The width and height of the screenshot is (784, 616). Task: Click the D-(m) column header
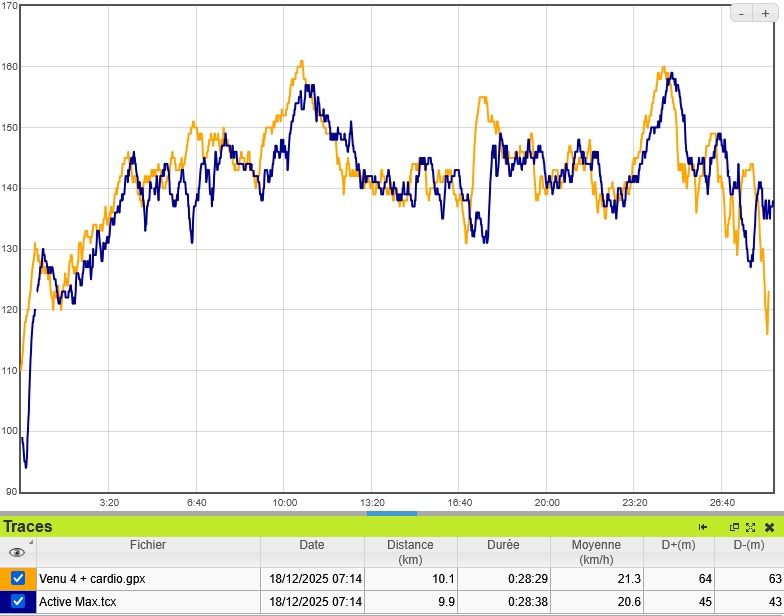(x=749, y=545)
